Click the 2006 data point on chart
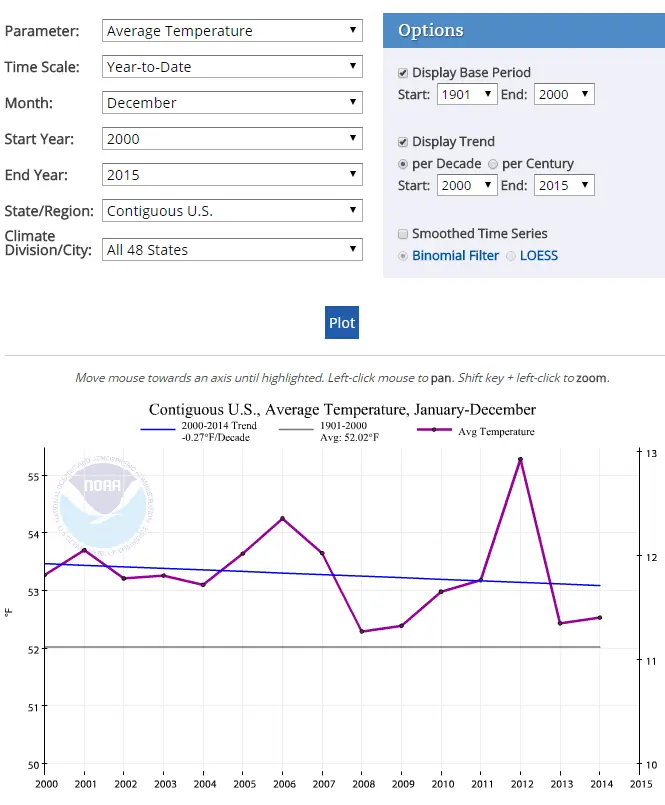The image size is (665, 805). tap(282, 518)
